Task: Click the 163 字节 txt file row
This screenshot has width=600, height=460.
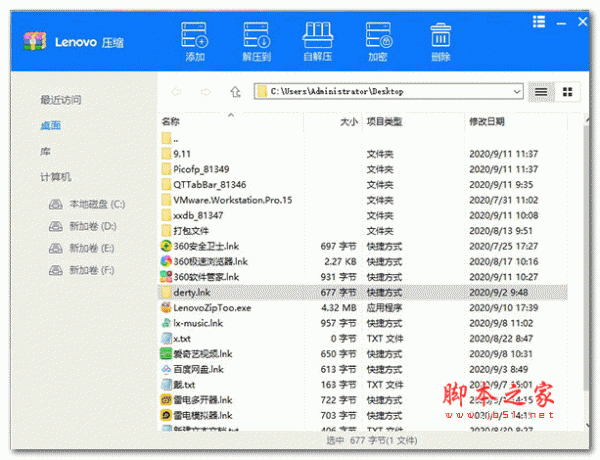Action: [362, 385]
